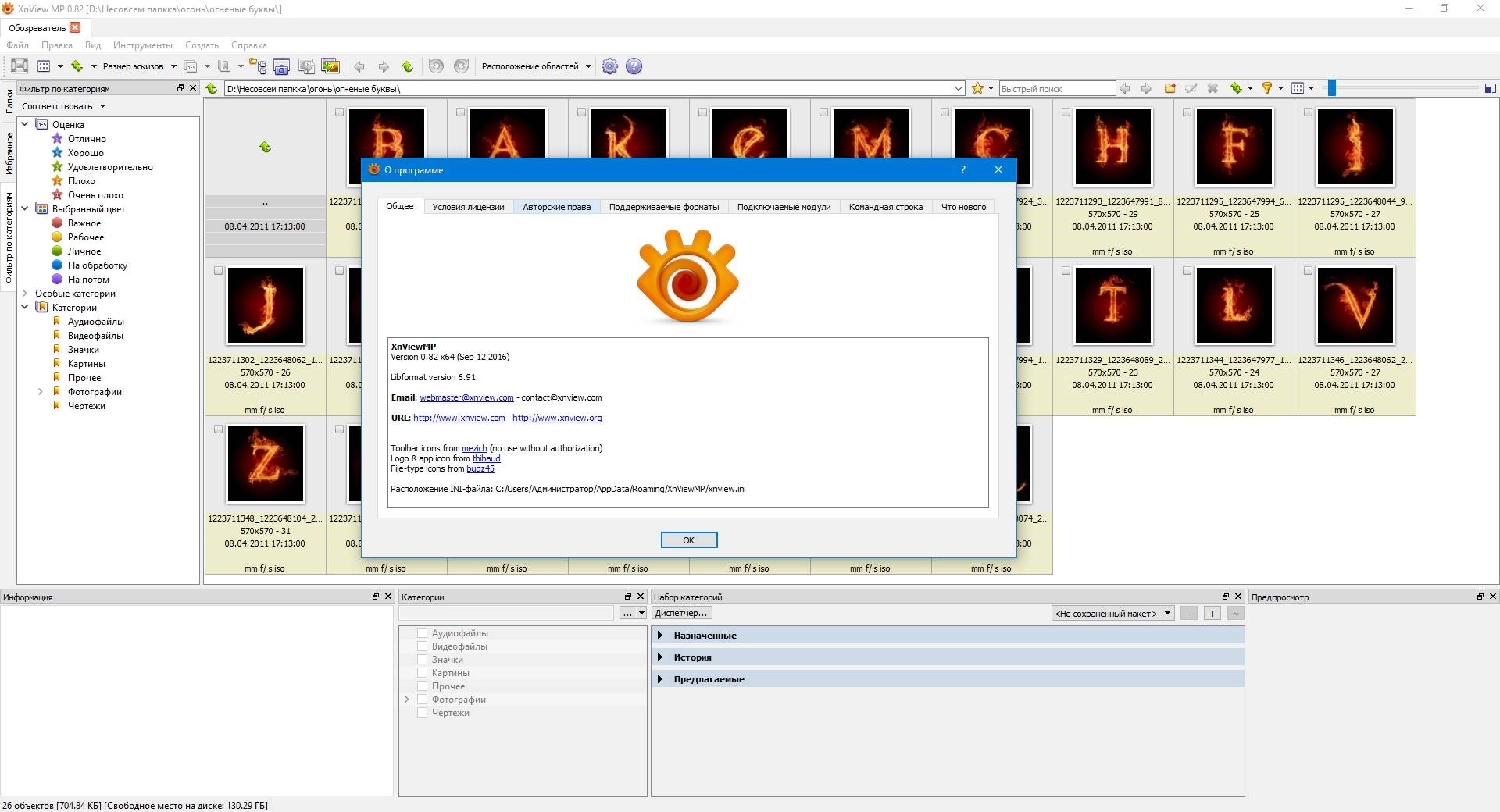The image size is (1500, 812).
Task: Switch to the Поддерживаемые форматы tab
Action: coord(664,207)
